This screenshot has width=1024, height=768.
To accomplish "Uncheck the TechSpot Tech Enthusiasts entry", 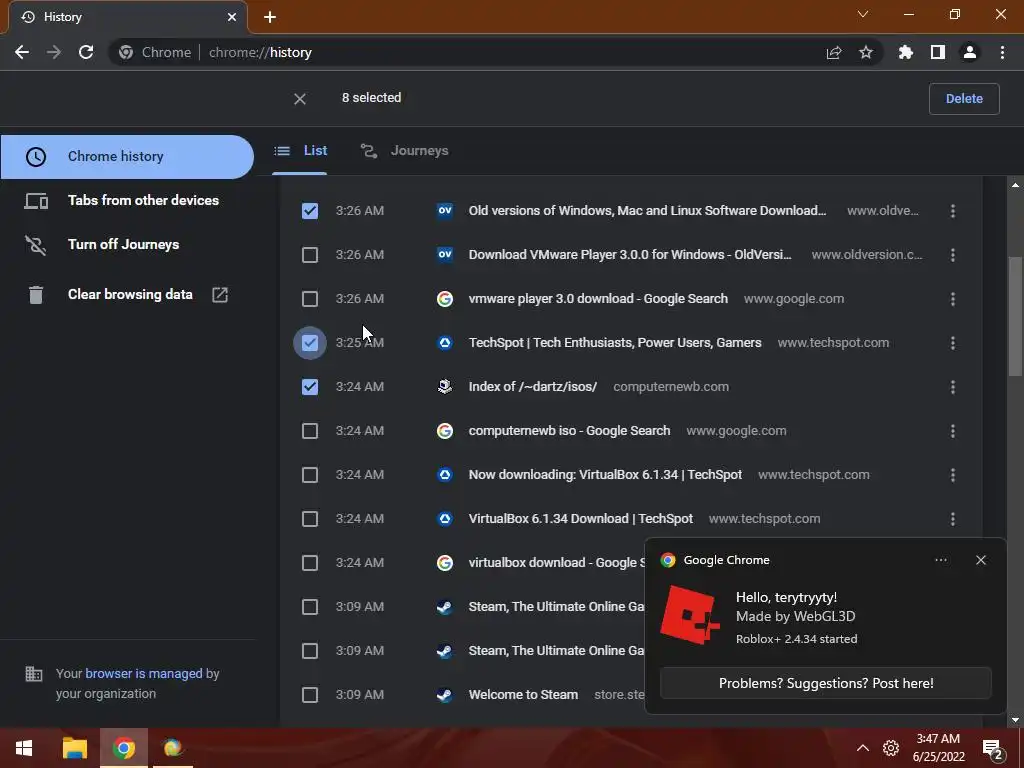I will click(x=310, y=343).
